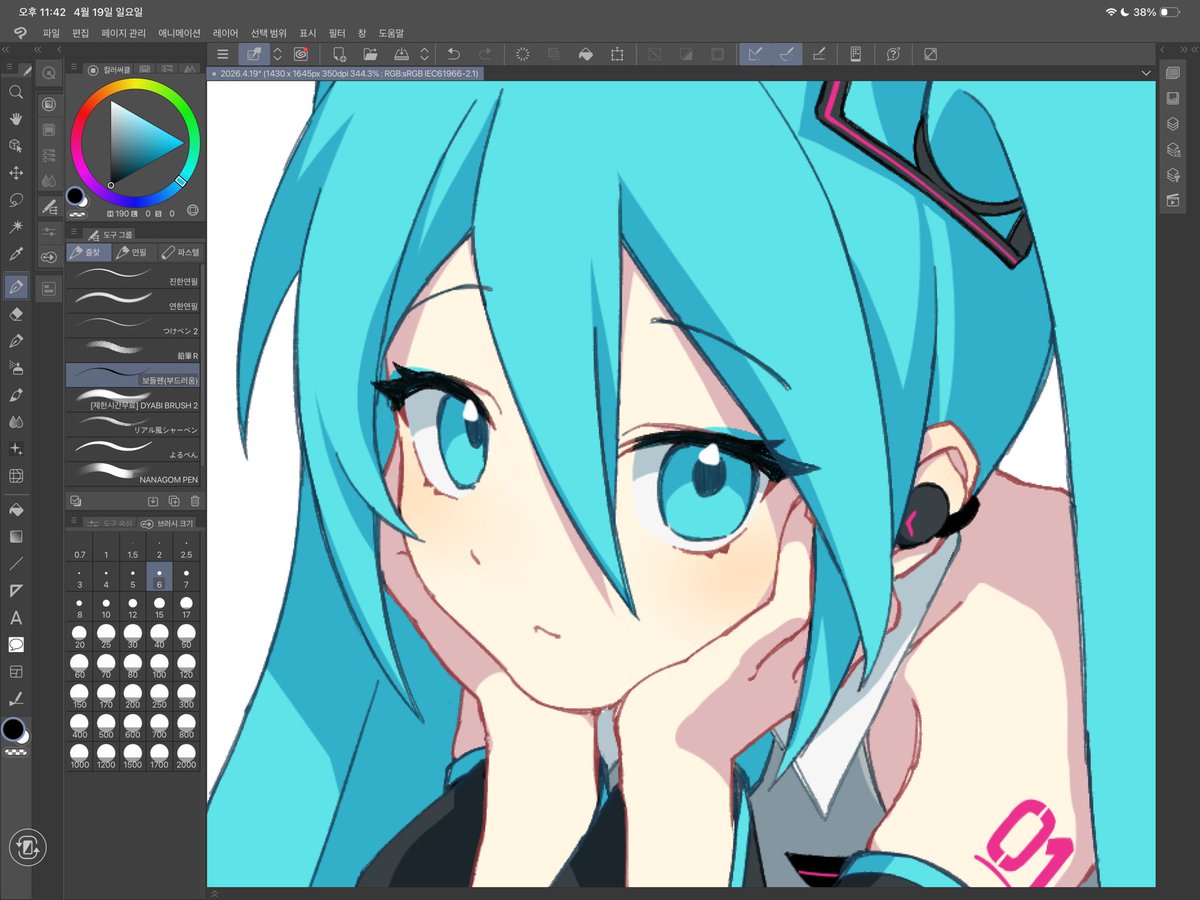Select the Balloon speech bubble tool
Image resolution: width=1200 pixels, height=900 pixels.
coord(16,645)
